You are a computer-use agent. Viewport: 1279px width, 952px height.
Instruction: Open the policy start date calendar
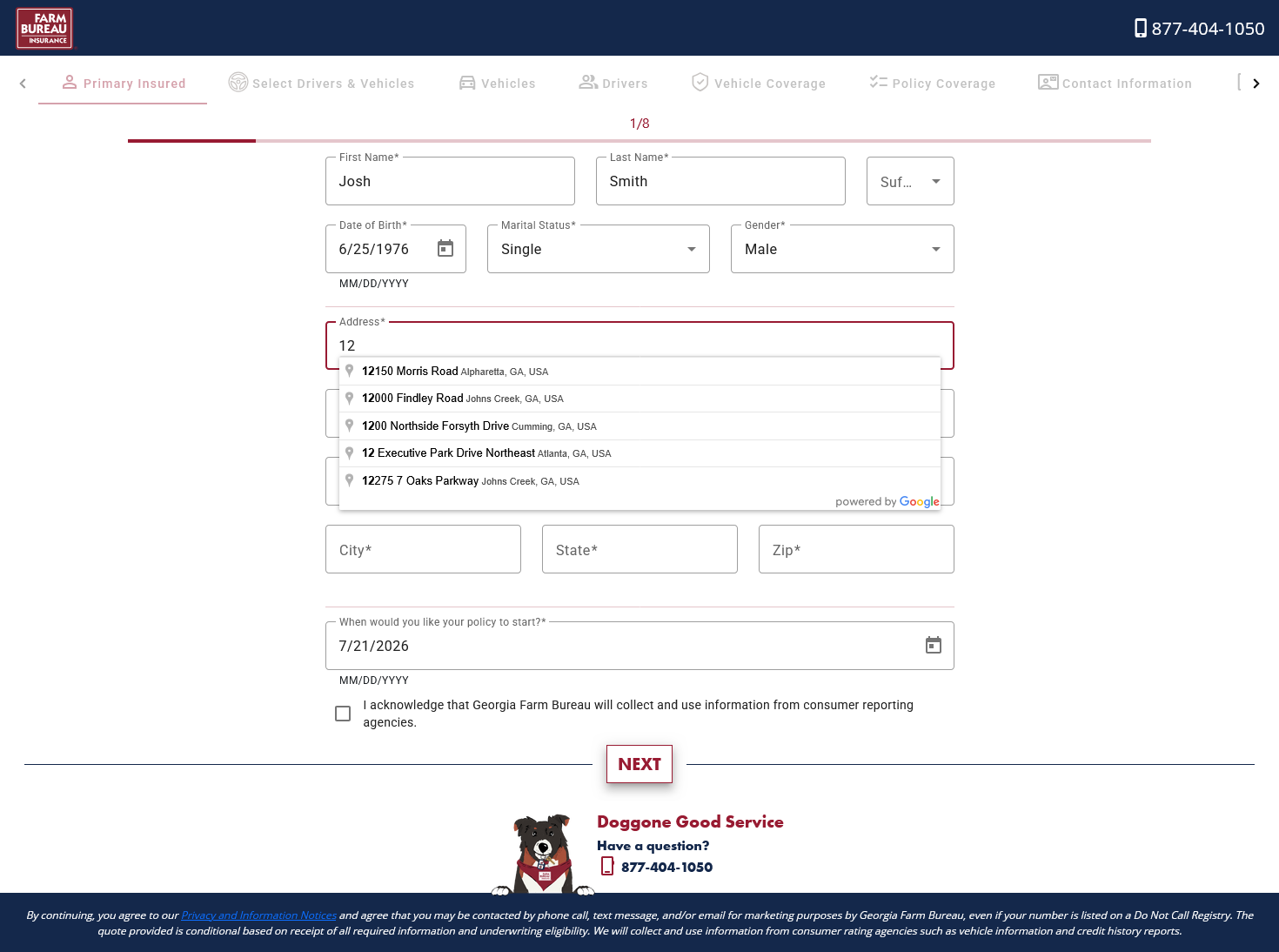[x=934, y=646]
